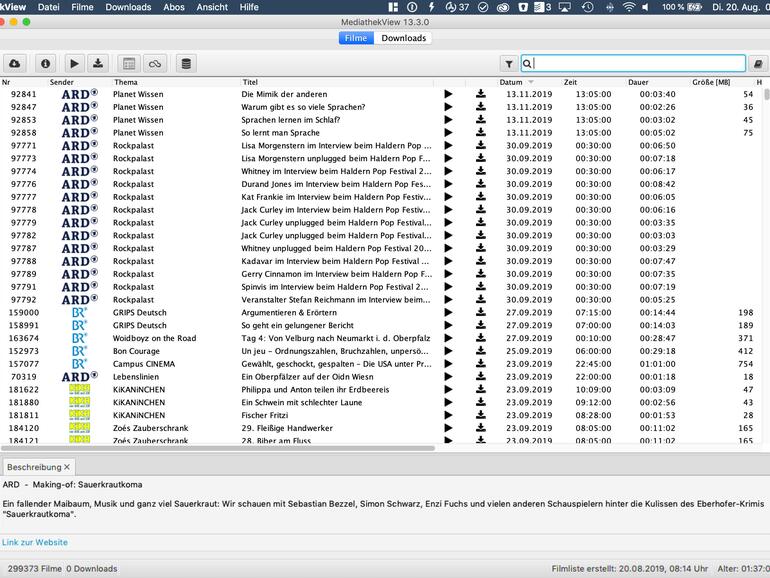Download 'So geht ein gelungener Bericht'
This screenshot has width=770, height=578.
tap(481, 325)
